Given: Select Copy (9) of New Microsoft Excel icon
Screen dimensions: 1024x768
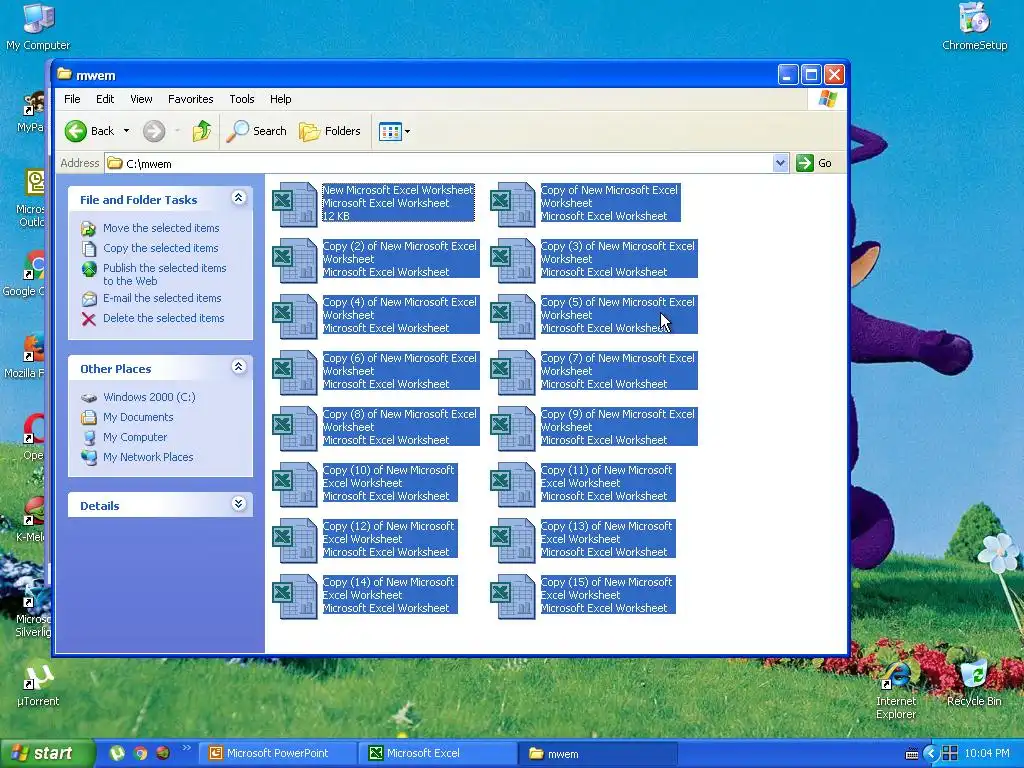Looking at the screenshot, I should (513, 429).
